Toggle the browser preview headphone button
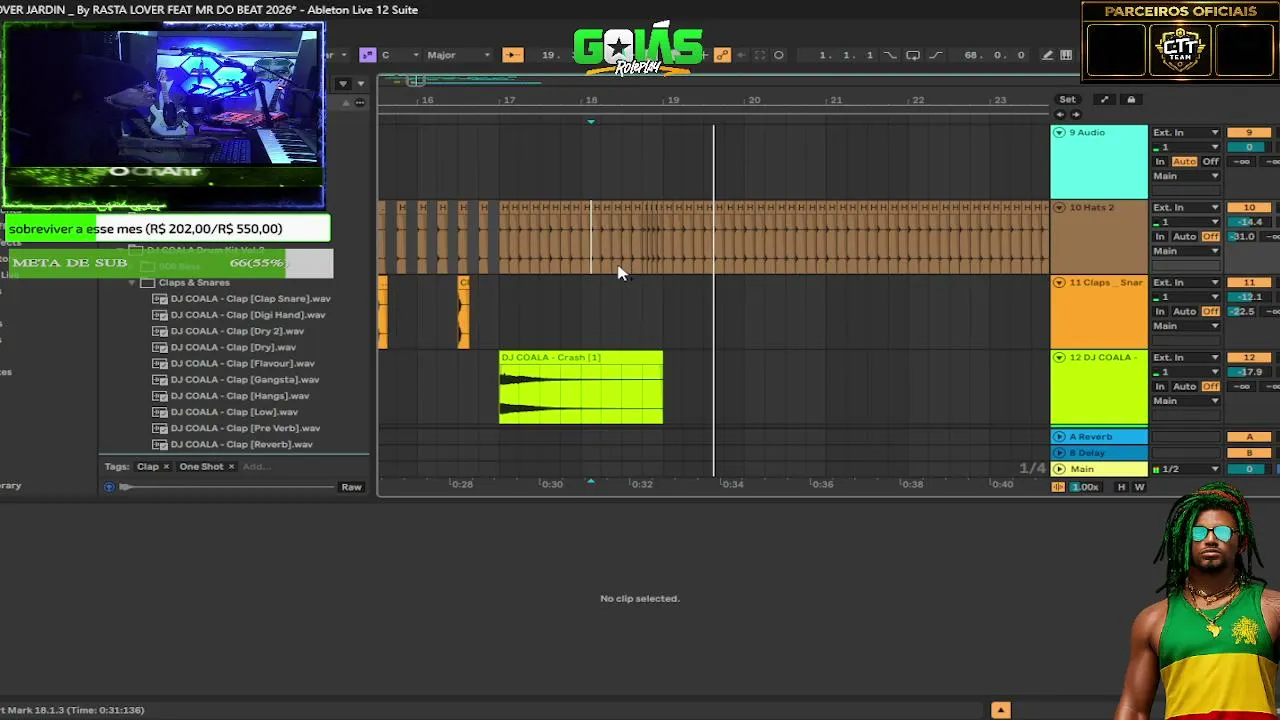The height and width of the screenshot is (720, 1280). click(110, 487)
